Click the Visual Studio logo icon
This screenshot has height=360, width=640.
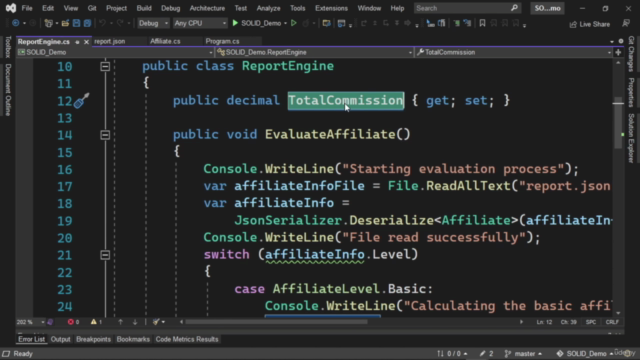click(x=11, y=8)
